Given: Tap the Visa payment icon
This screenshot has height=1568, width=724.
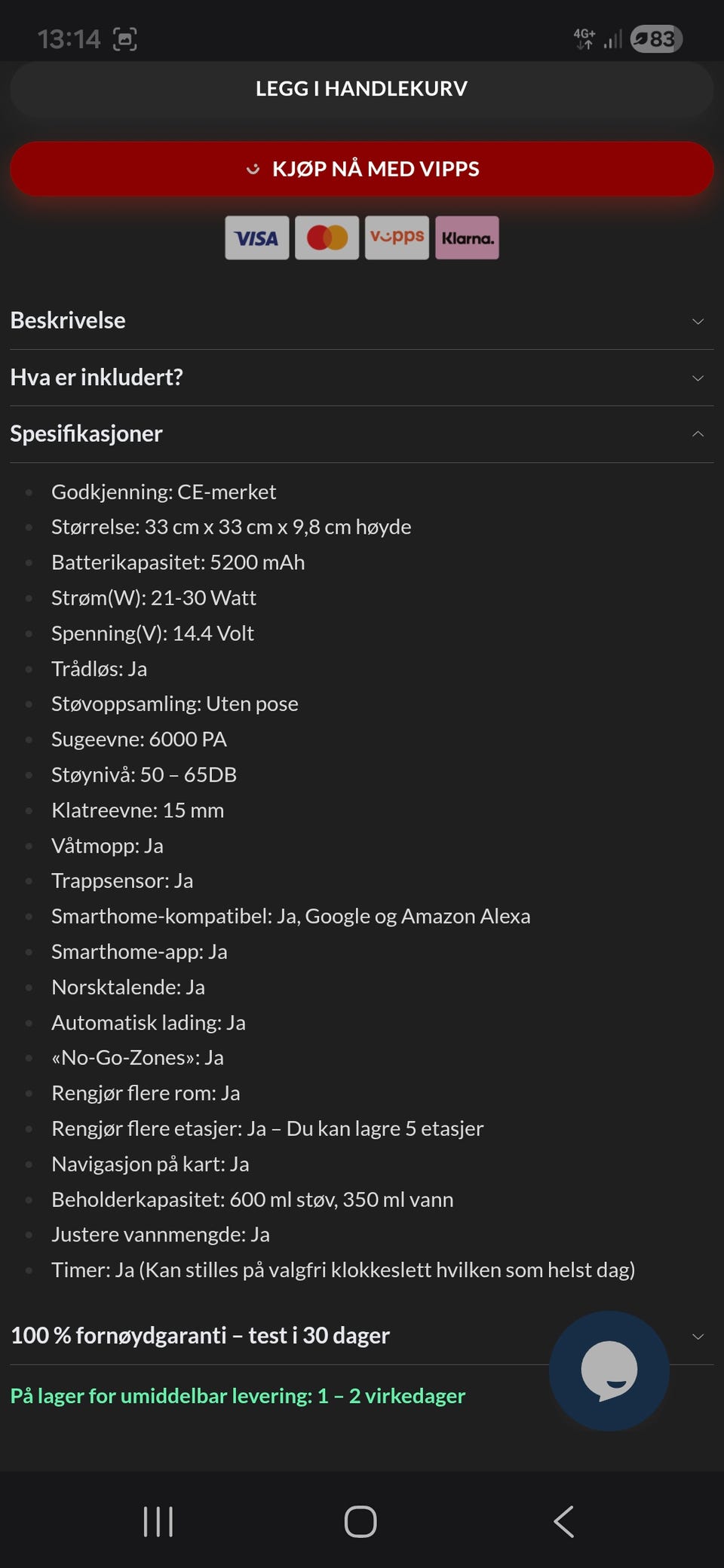Looking at the screenshot, I should [256, 238].
